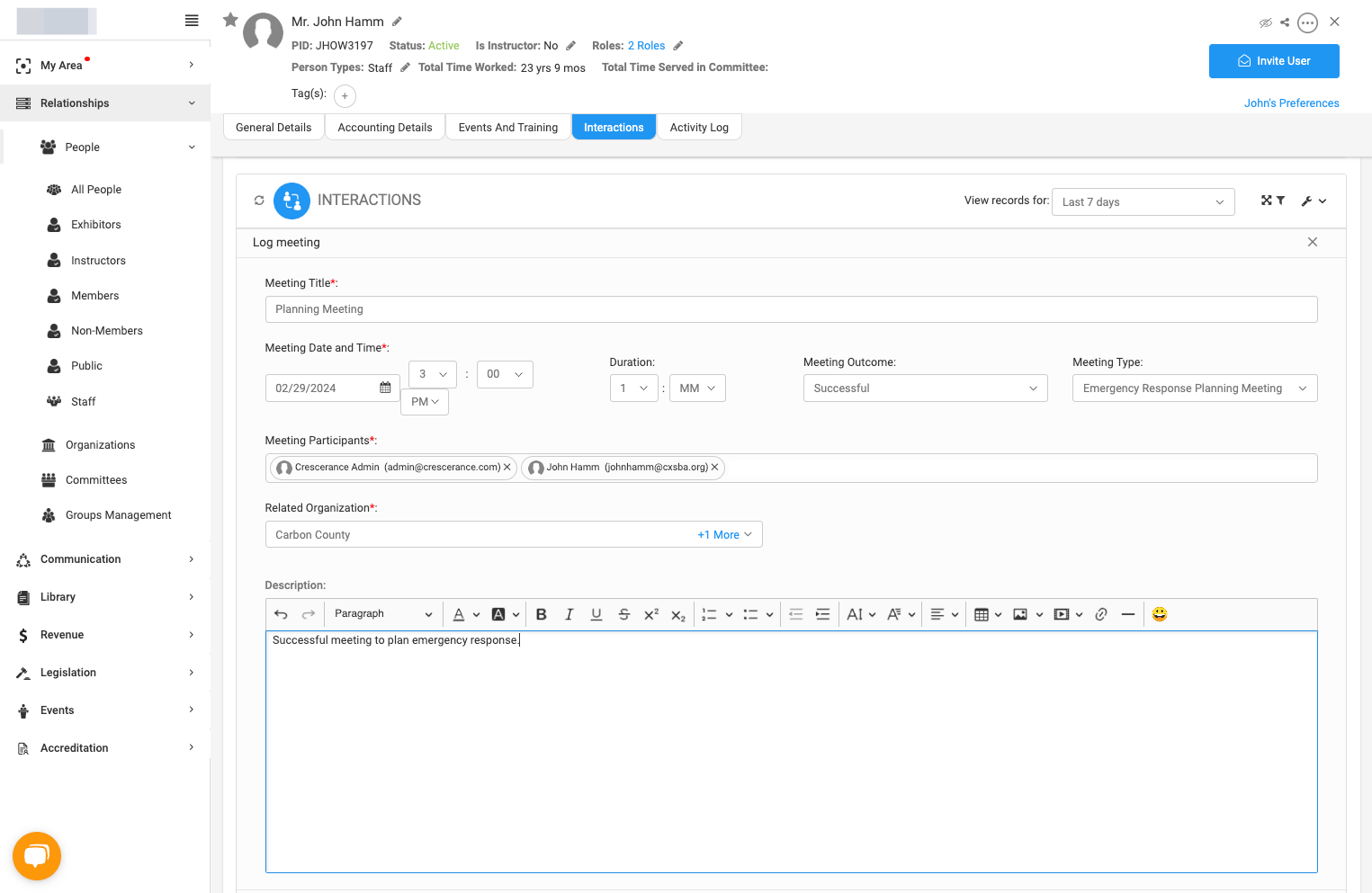Apply italic formatting in description toolbar
The height and width of the screenshot is (893, 1372).
coord(569,614)
